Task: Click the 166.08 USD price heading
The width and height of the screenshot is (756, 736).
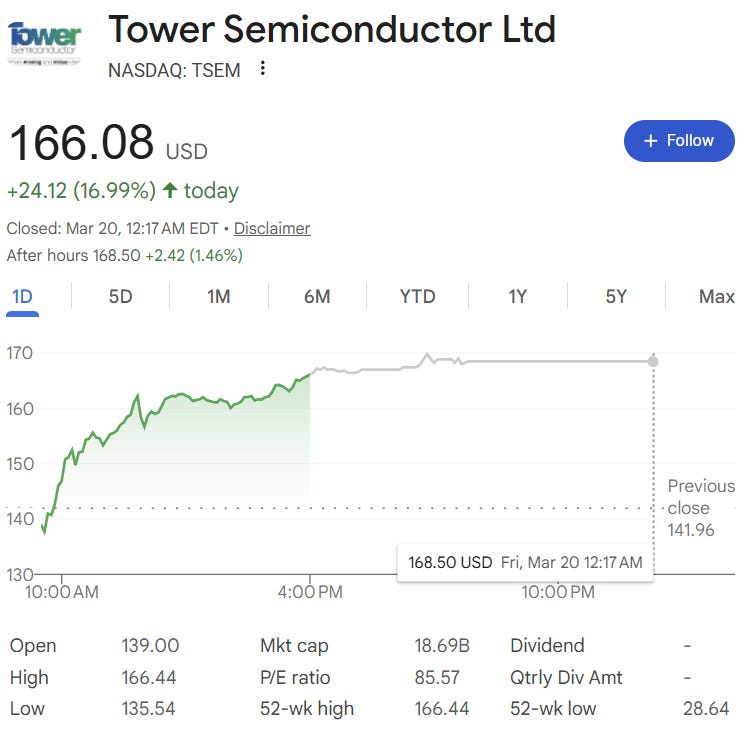Action: (x=108, y=143)
